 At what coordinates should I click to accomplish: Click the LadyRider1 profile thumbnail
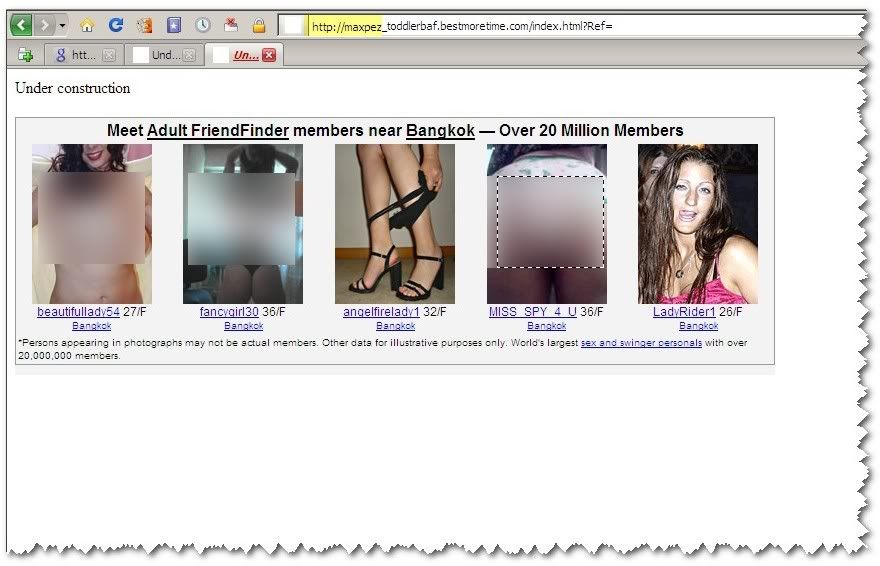pos(698,224)
